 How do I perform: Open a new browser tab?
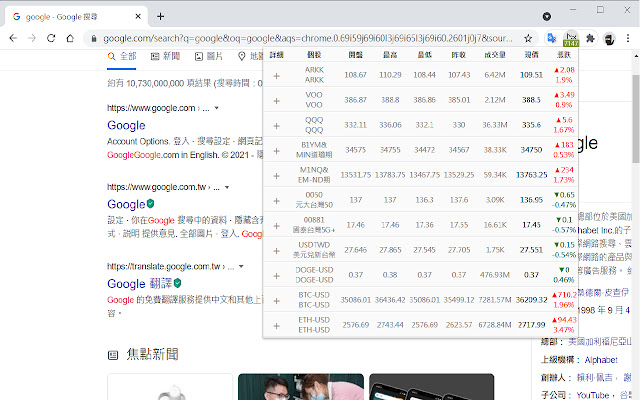160,16
